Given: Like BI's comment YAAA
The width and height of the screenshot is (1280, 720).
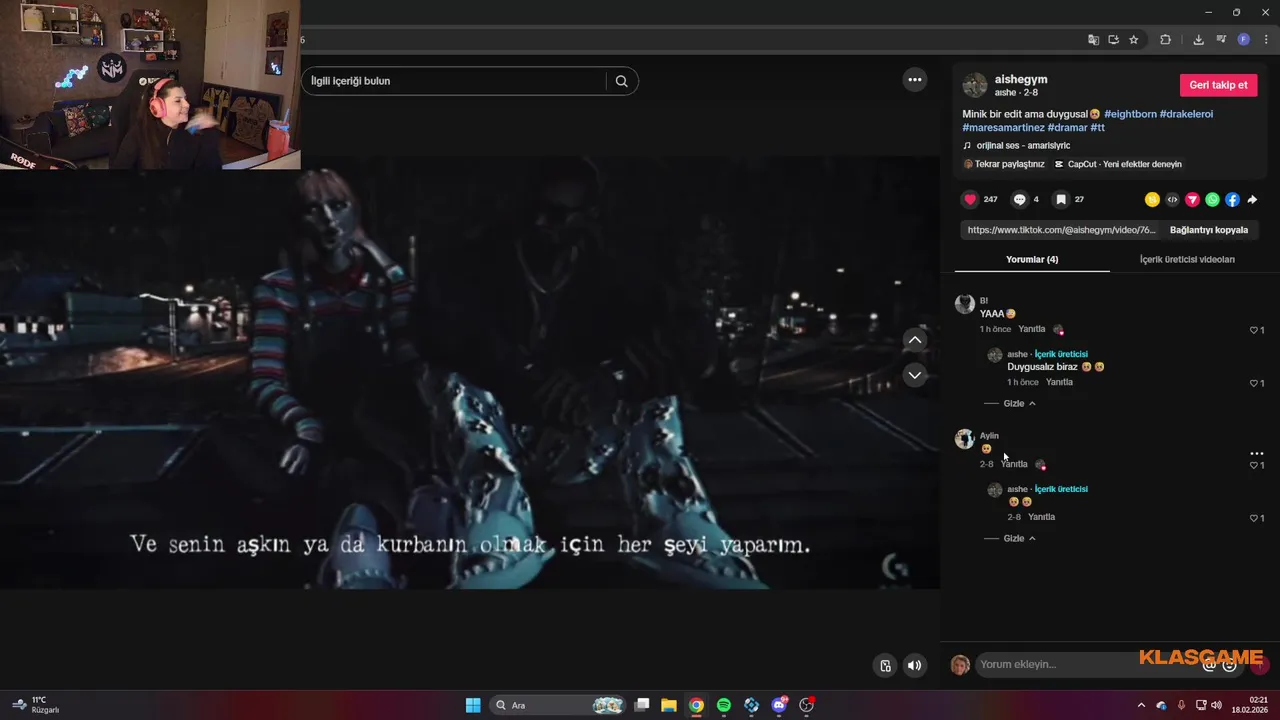Looking at the screenshot, I should (x=1256, y=330).
